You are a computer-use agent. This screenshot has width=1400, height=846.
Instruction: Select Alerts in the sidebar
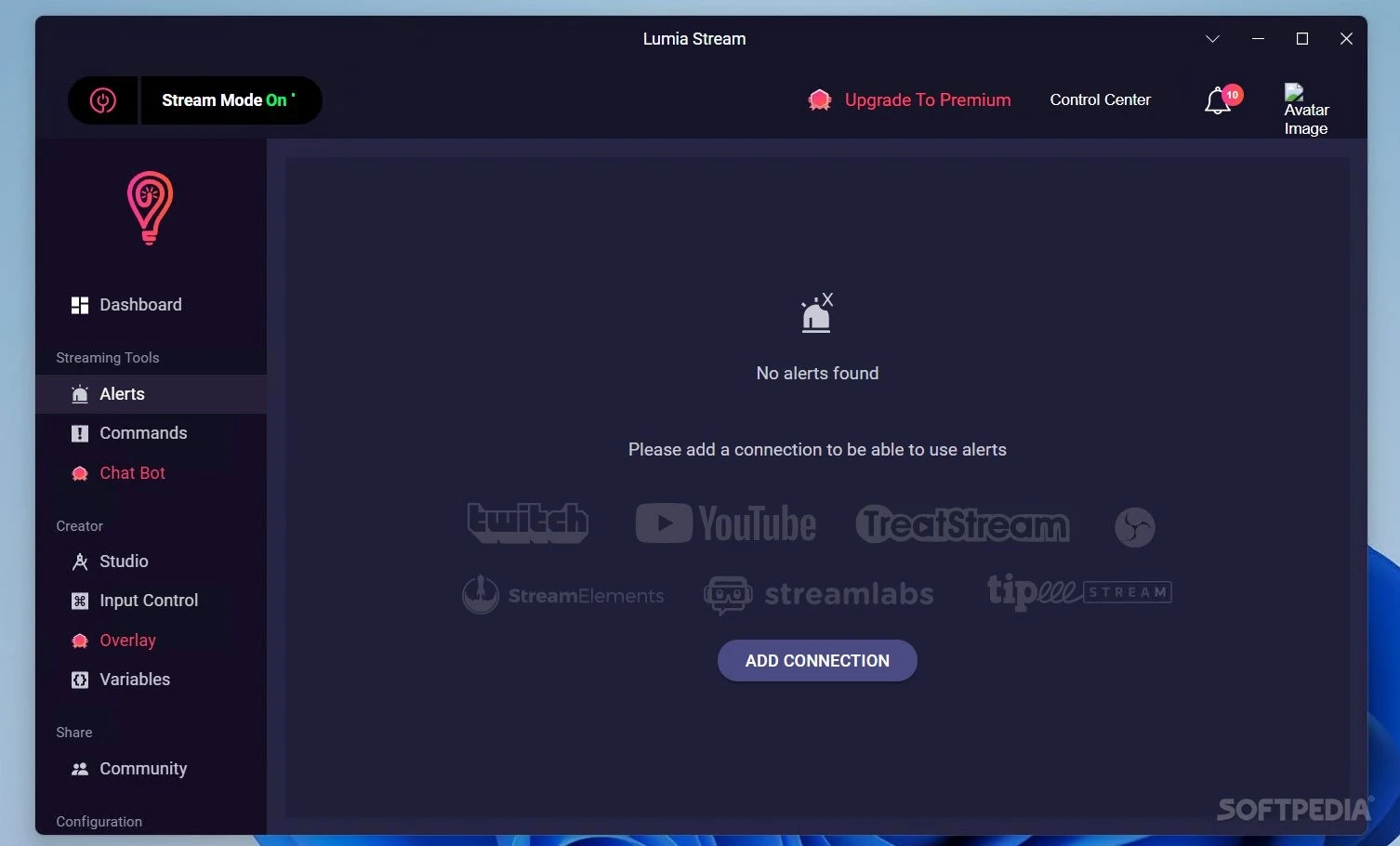click(151, 394)
